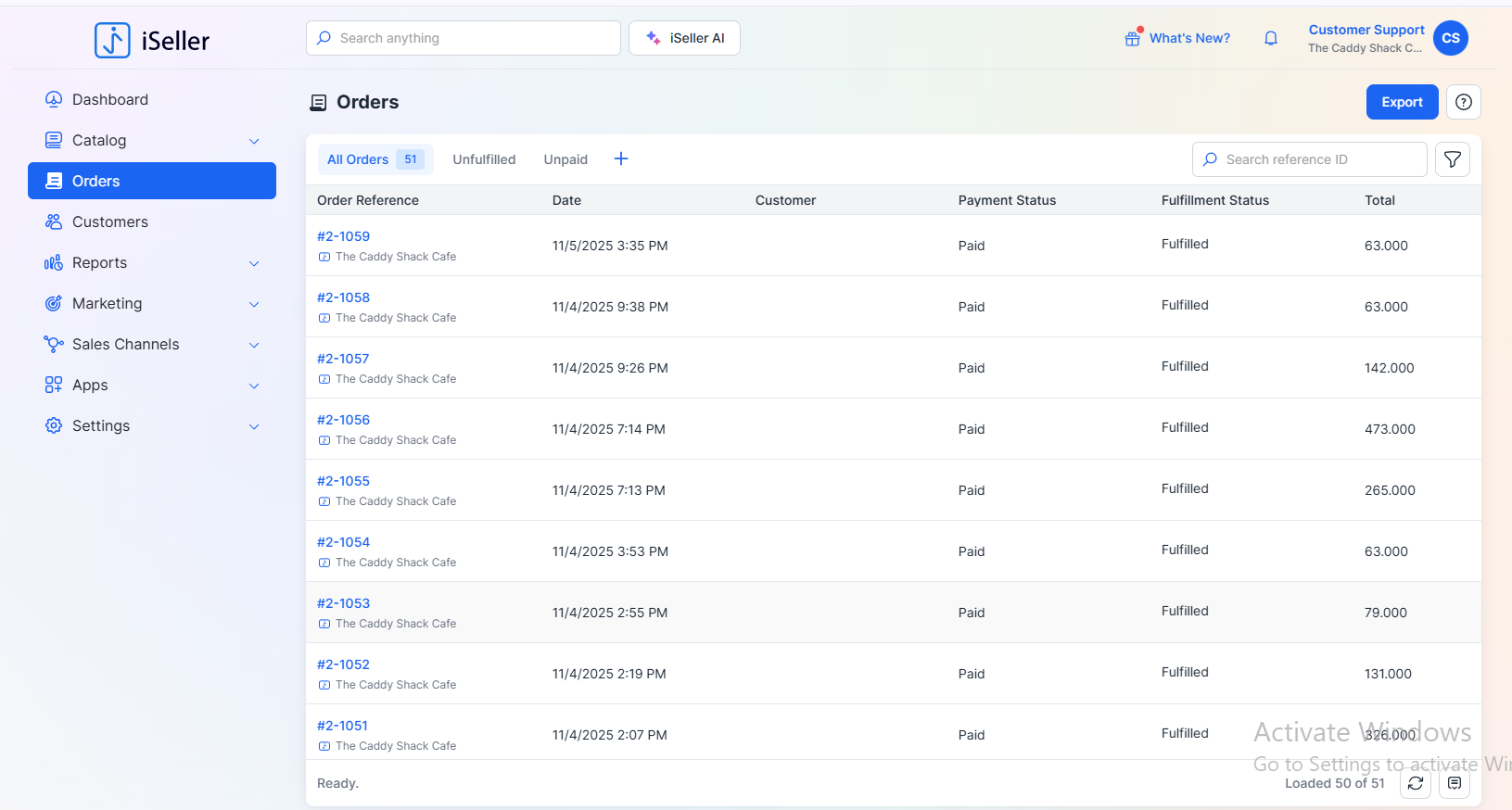Click the plus icon to add view
The width and height of the screenshot is (1512, 810).
pyautogui.click(x=621, y=158)
